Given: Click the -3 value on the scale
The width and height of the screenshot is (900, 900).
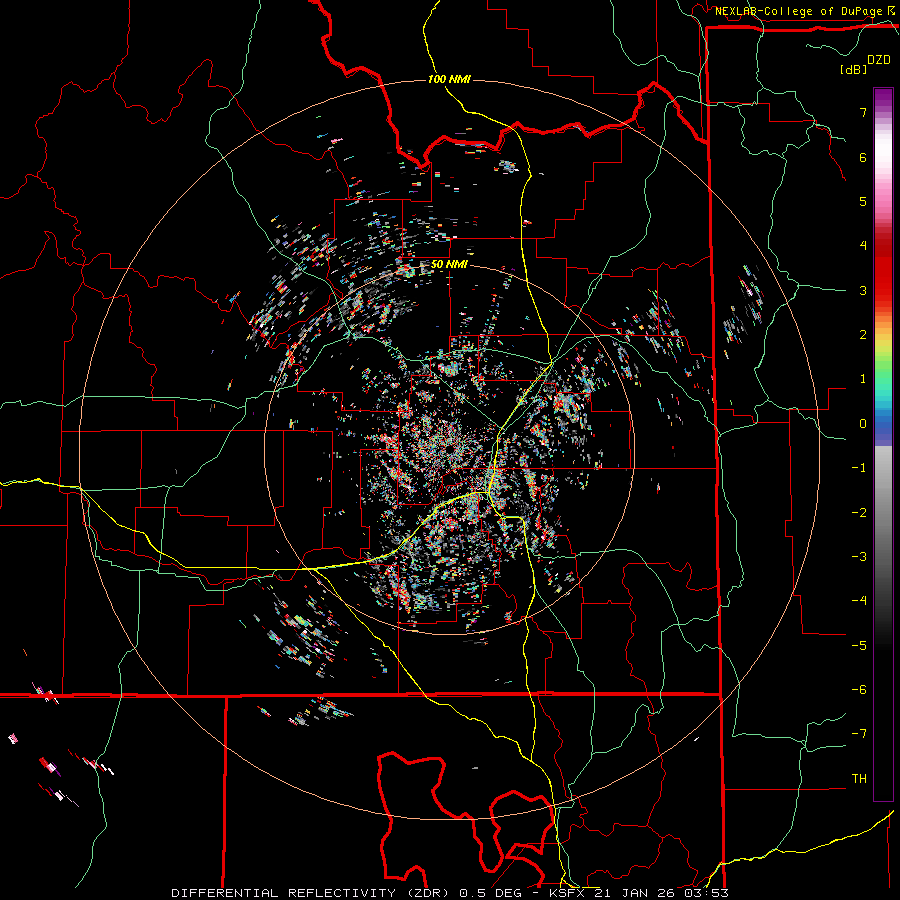Looking at the screenshot, I should 859,557.
